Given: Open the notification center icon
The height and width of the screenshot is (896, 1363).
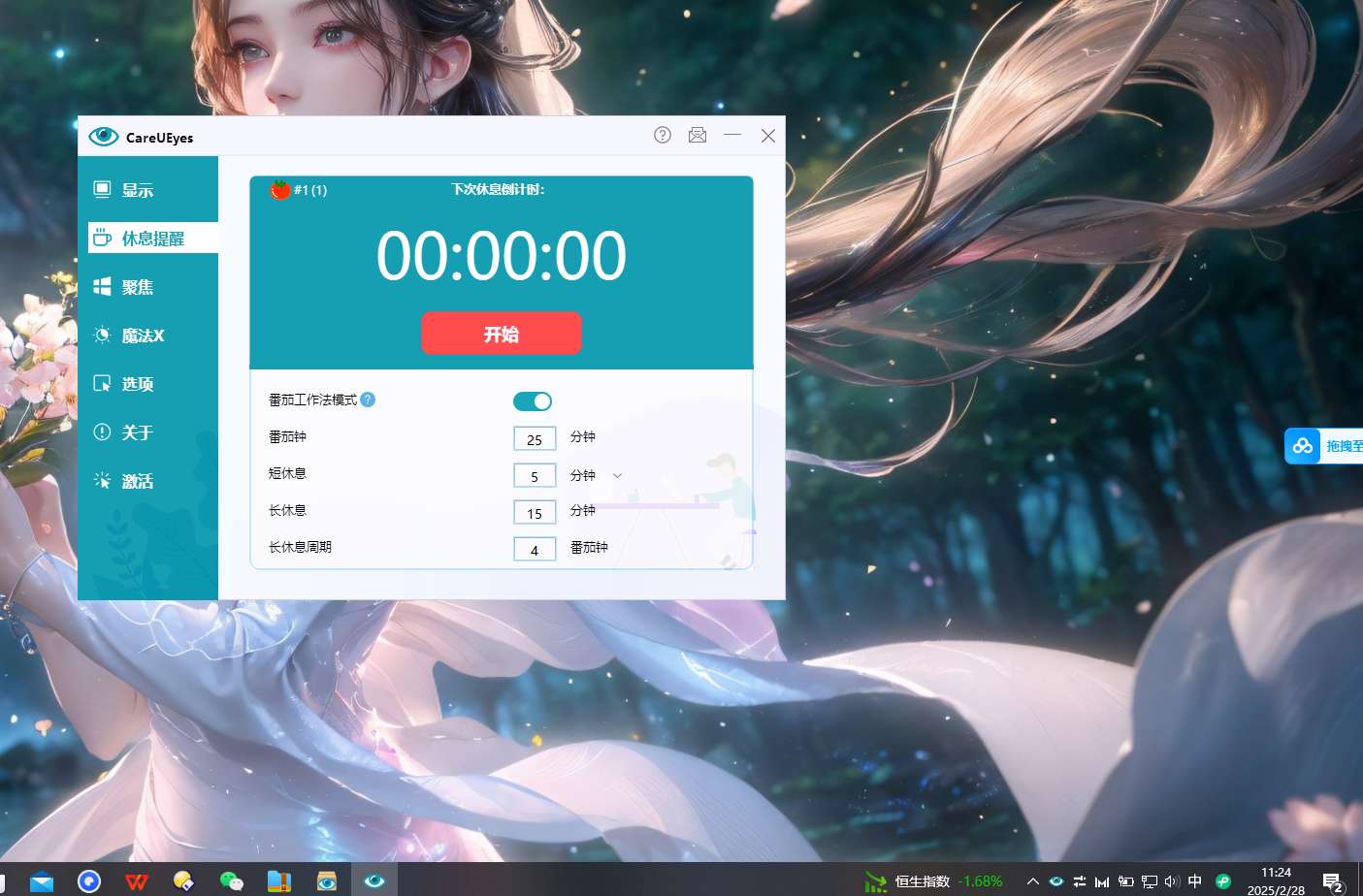Looking at the screenshot, I should [x=1333, y=881].
